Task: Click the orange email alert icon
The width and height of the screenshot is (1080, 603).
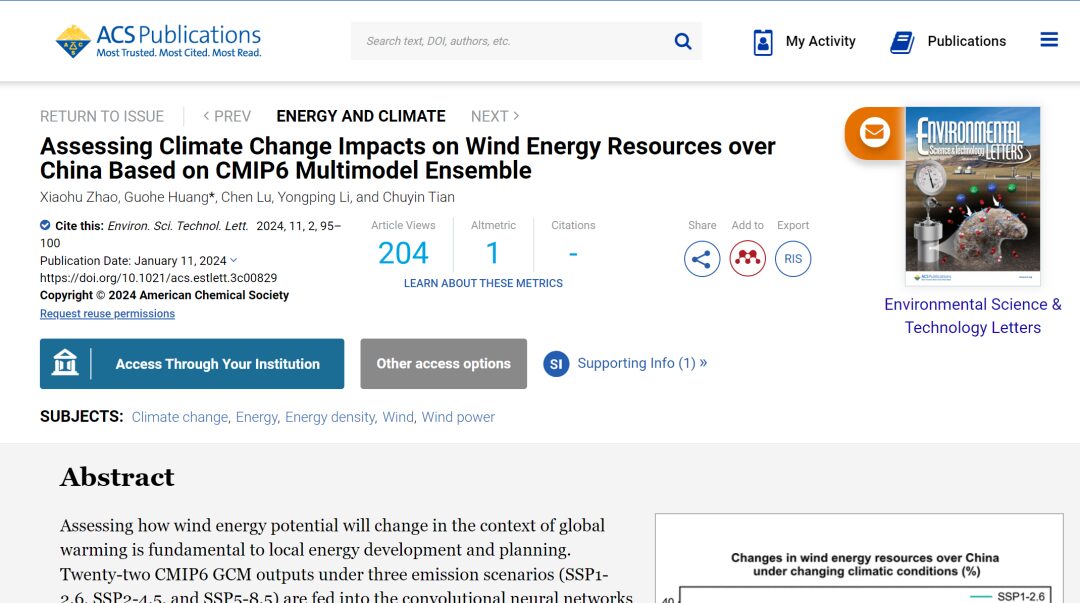Action: (874, 132)
